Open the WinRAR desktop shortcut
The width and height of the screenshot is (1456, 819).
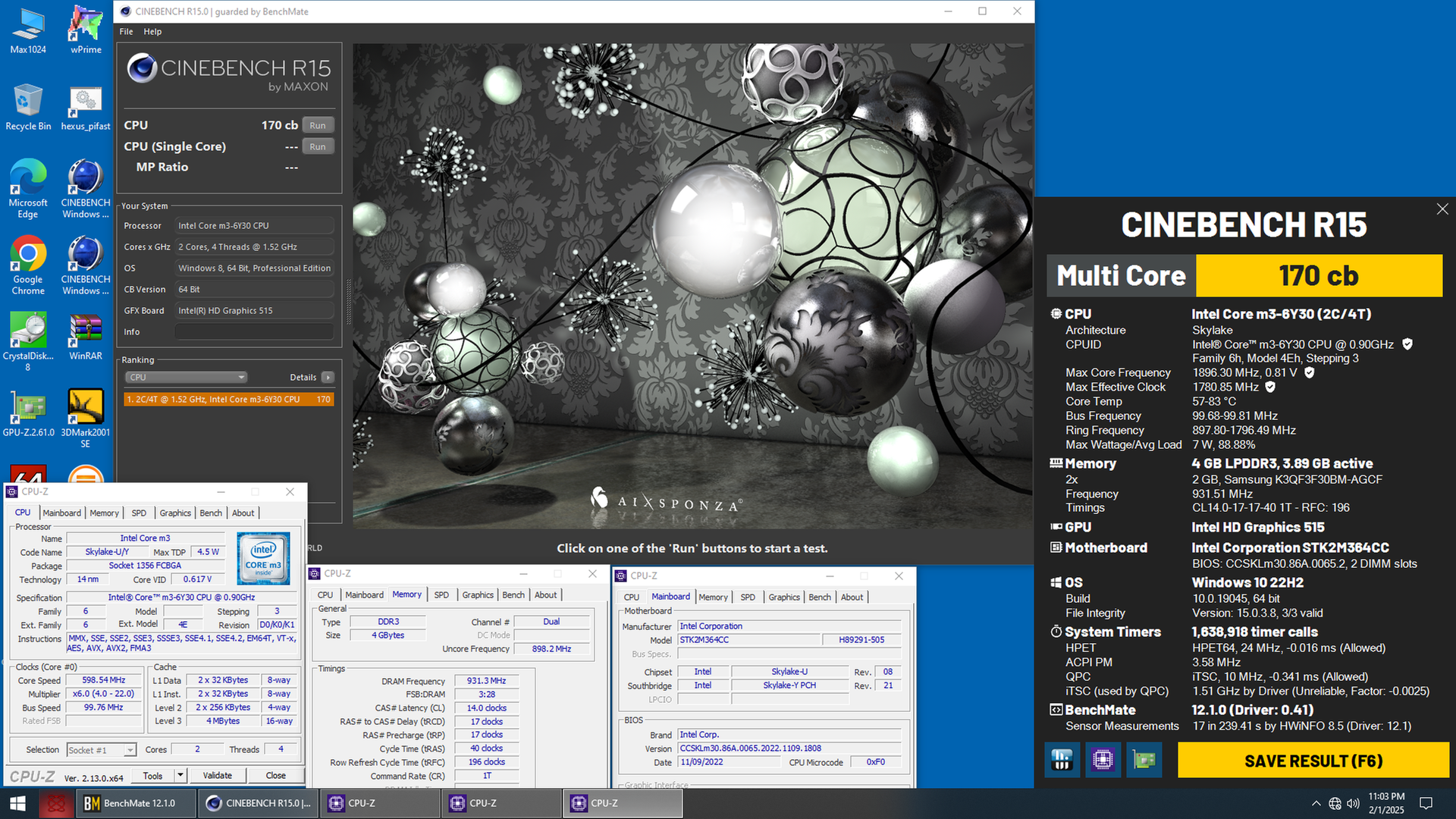pos(86,337)
